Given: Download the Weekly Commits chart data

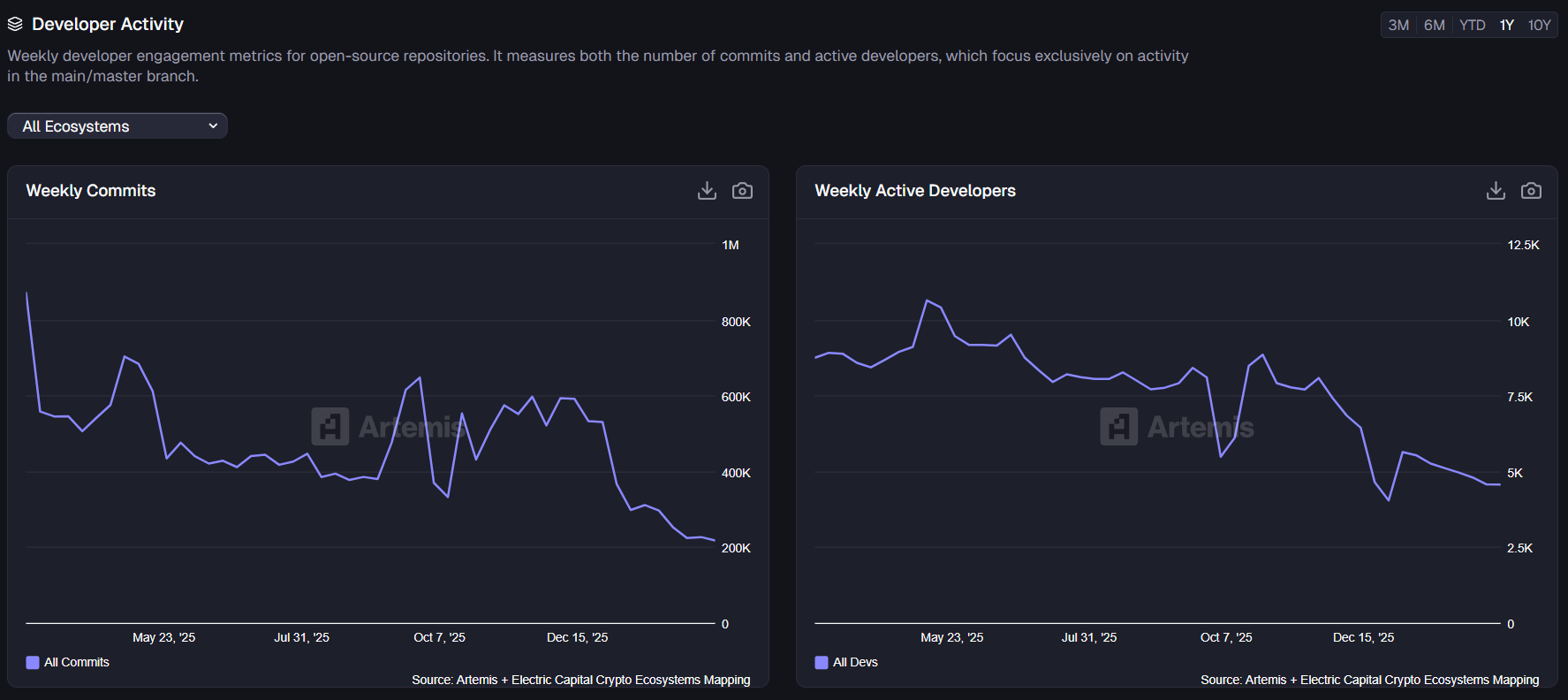Looking at the screenshot, I should coord(707,191).
